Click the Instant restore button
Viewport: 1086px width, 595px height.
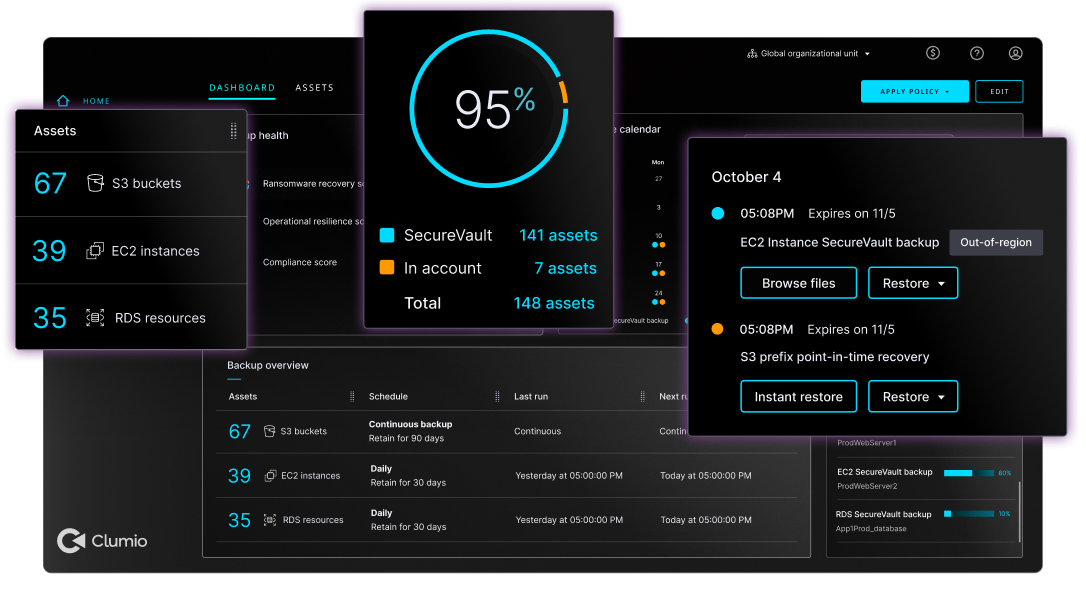pyautogui.click(x=798, y=397)
